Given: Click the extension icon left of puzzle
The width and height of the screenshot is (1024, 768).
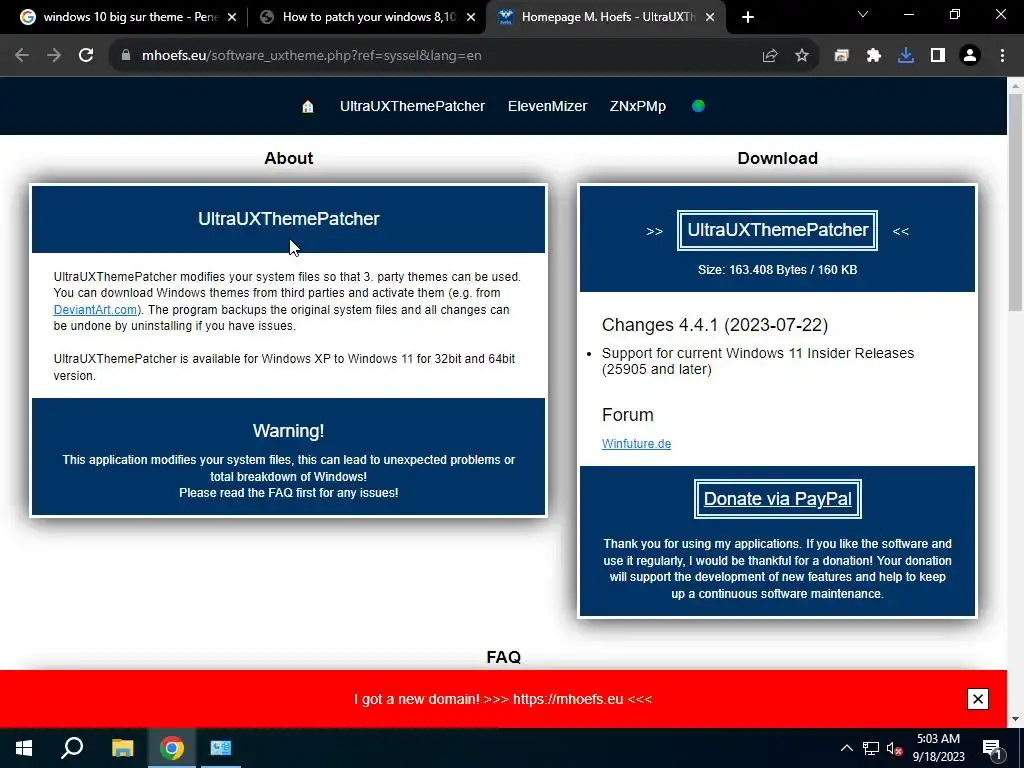Looking at the screenshot, I should (841, 56).
